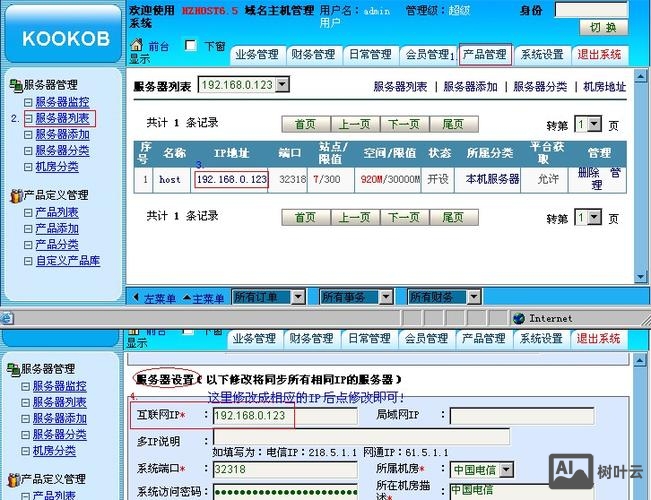The height and width of the screenshot is (500, 651).
Task: Click the upper 尾页 pagination button
Action: tap(454, 124)
